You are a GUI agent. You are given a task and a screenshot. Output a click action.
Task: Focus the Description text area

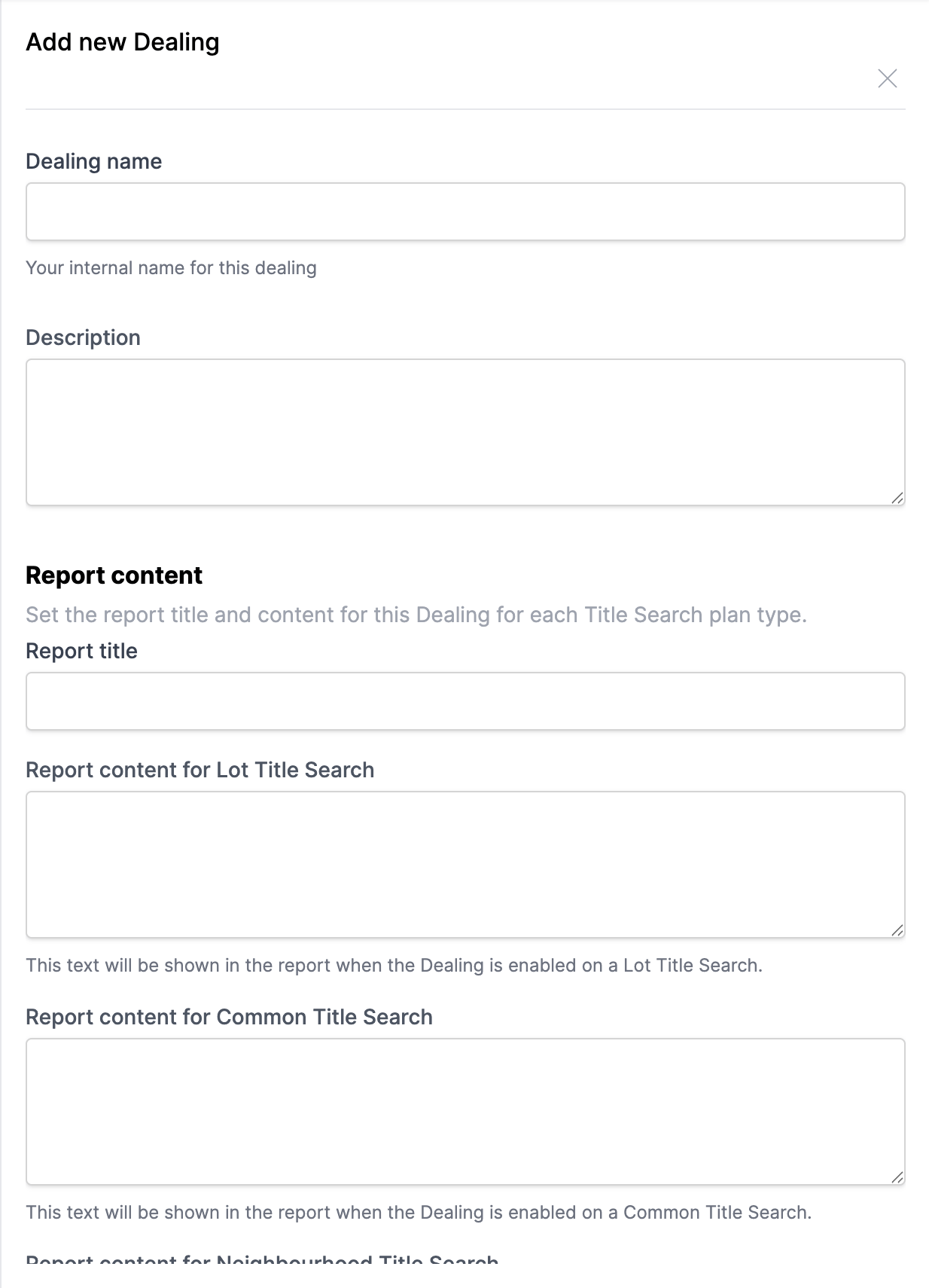click(465, 432)
